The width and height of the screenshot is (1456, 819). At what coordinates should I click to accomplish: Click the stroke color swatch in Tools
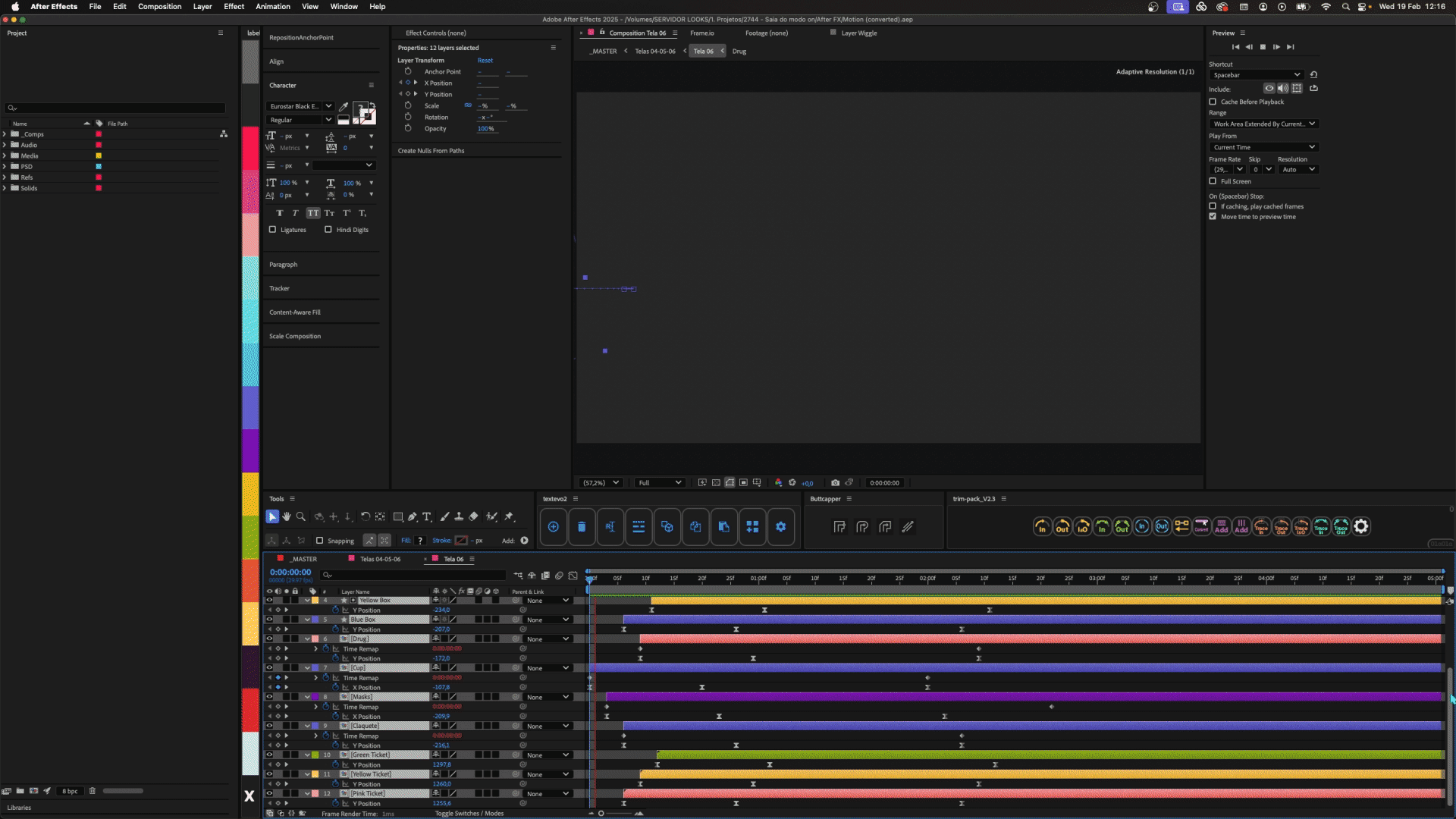461,541
